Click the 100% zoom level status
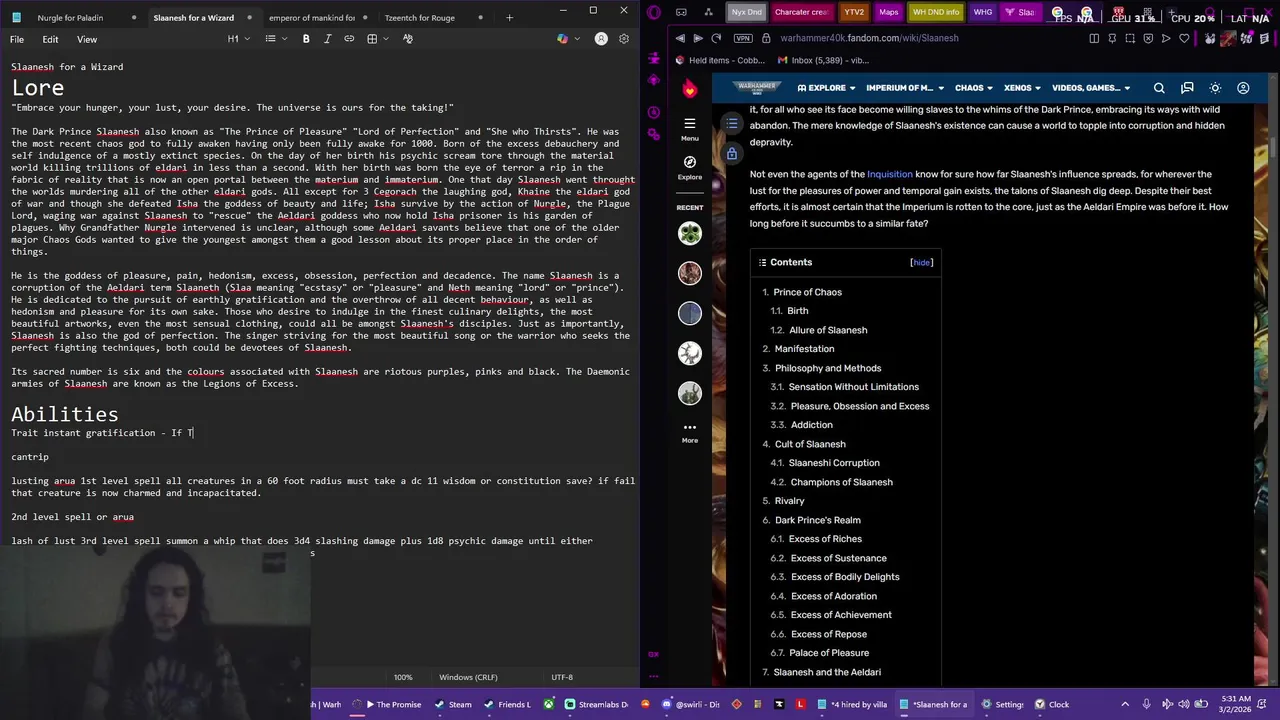The height and width of the screenshot is (720, 1280). pos(403,677)
